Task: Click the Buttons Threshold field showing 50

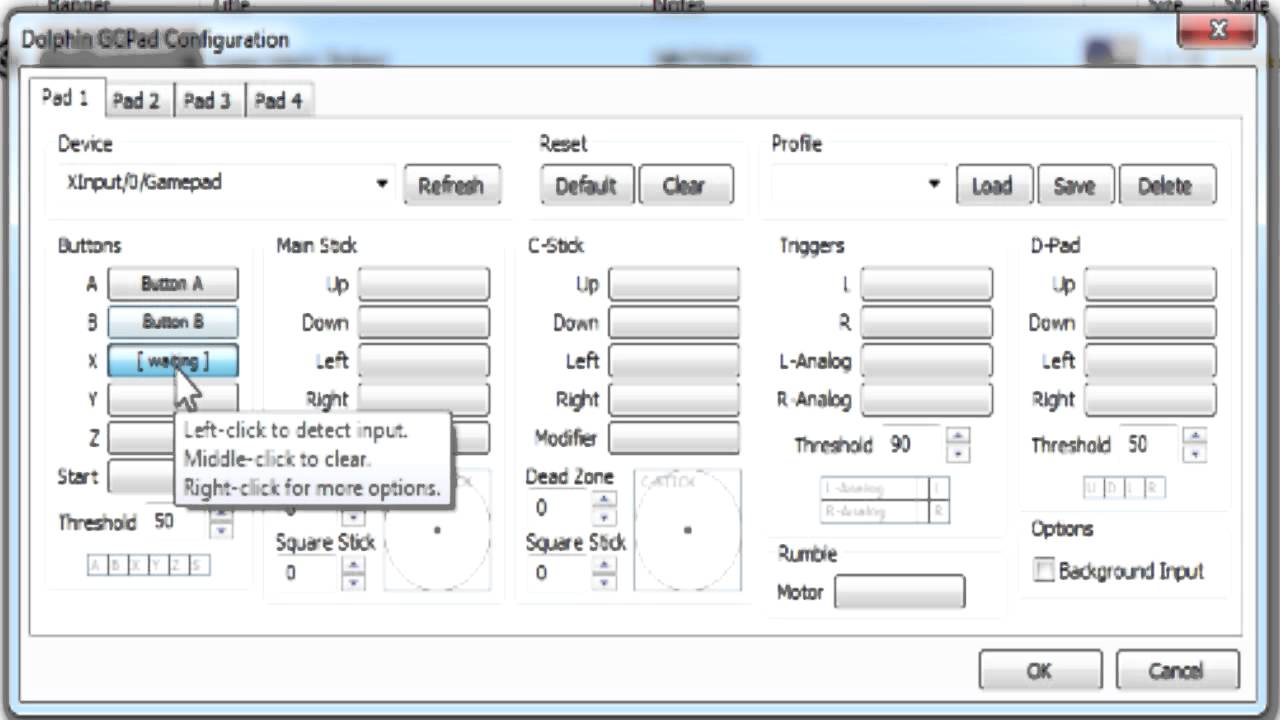Action: 178,521
